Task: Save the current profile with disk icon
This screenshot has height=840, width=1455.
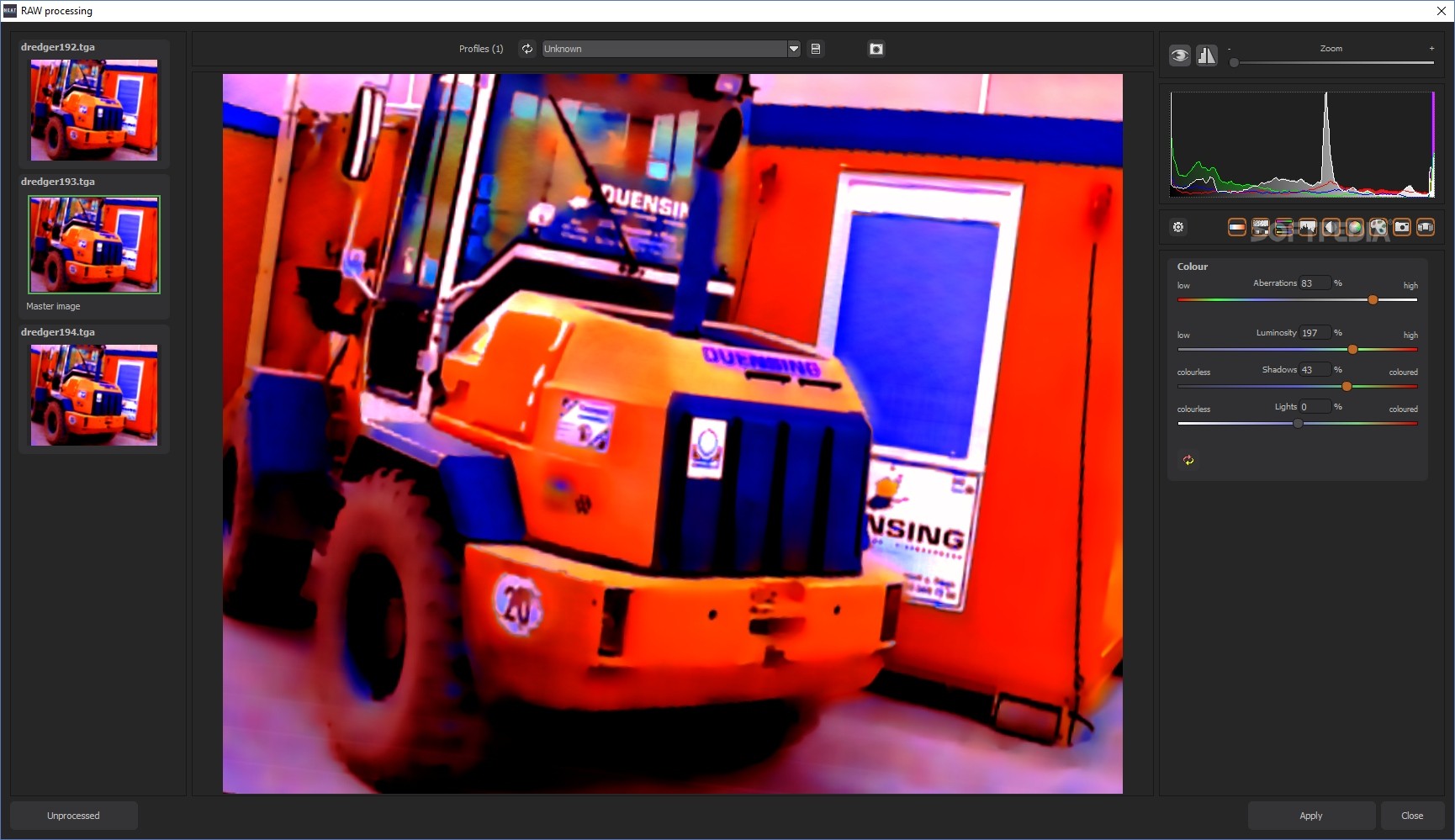Action: (815, 49)
